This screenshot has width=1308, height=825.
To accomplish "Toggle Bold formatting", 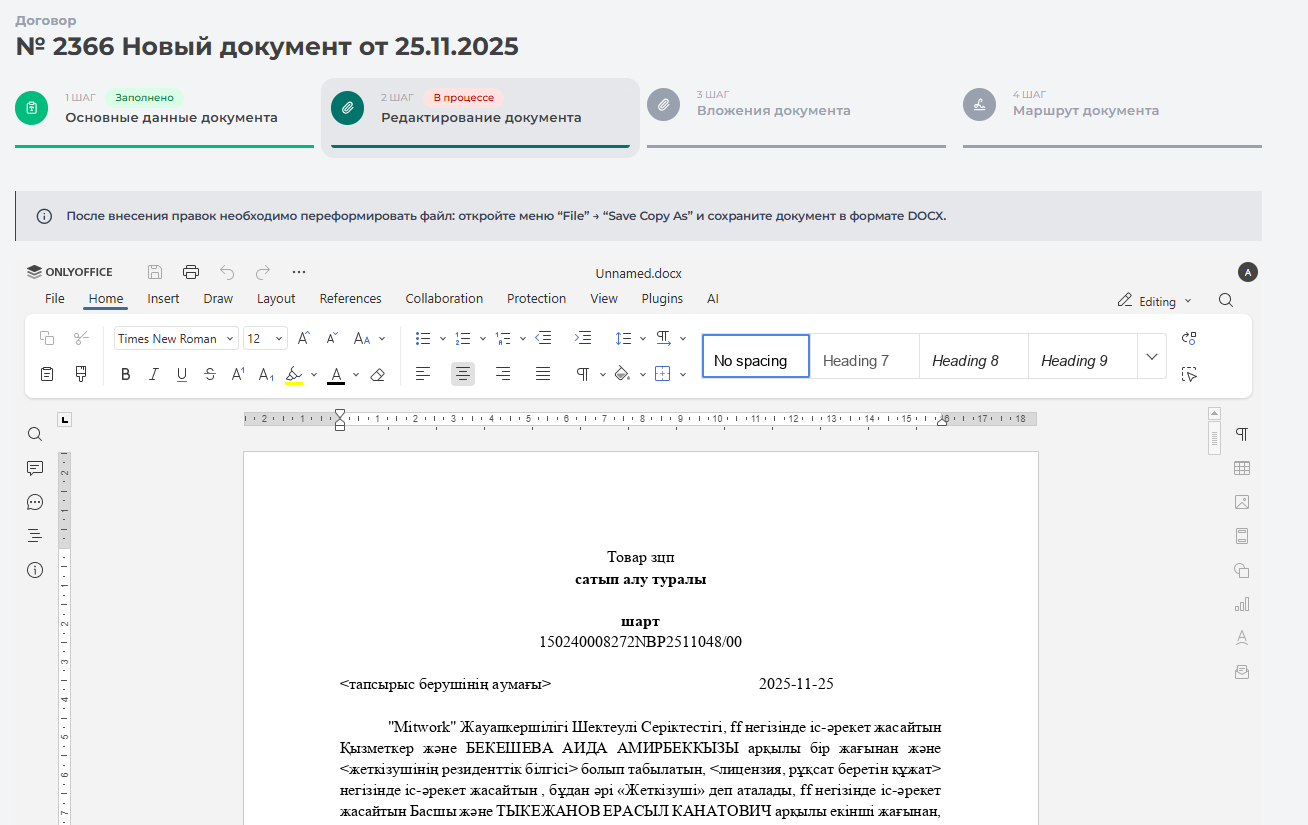I will pos(126,374).
